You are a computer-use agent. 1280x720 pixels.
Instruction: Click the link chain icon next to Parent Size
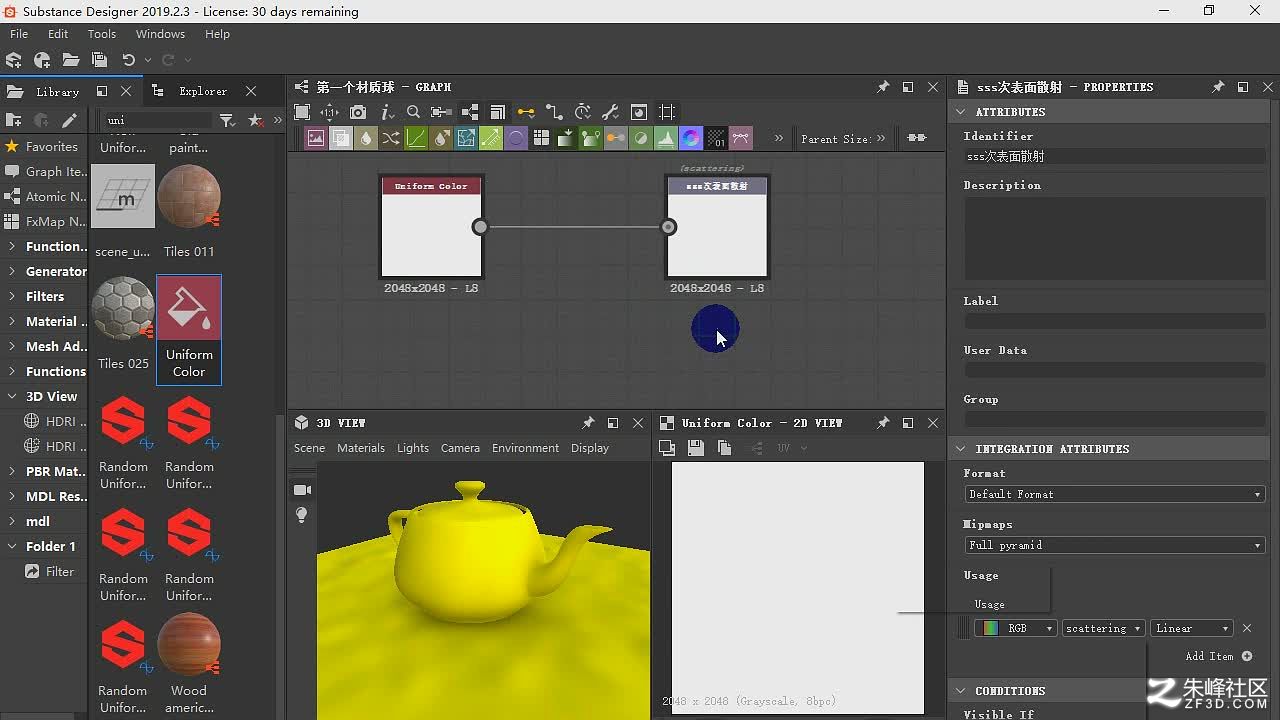[916, 138]
